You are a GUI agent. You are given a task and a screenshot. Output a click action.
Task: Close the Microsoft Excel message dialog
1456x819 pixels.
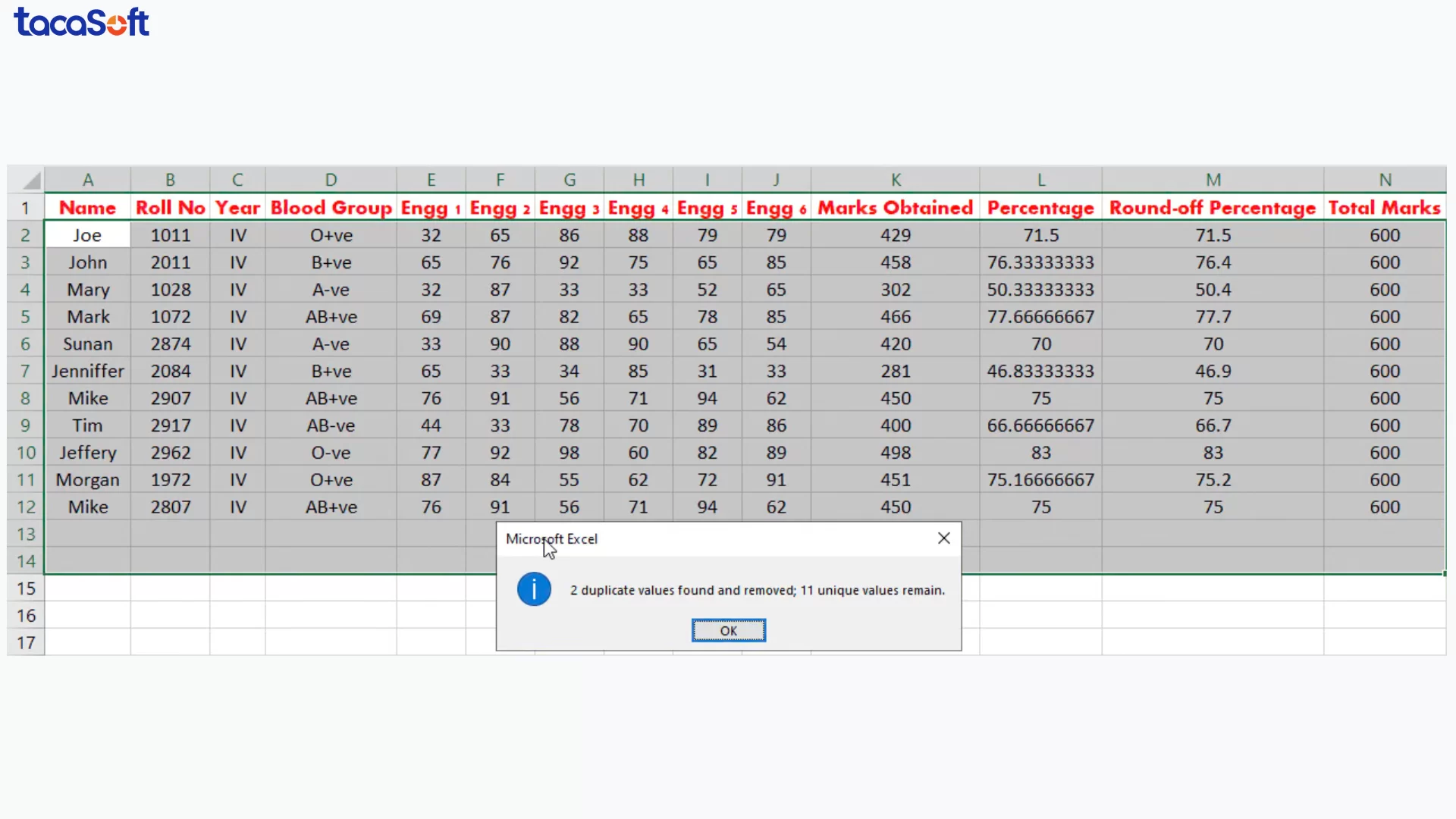point(943,538)
